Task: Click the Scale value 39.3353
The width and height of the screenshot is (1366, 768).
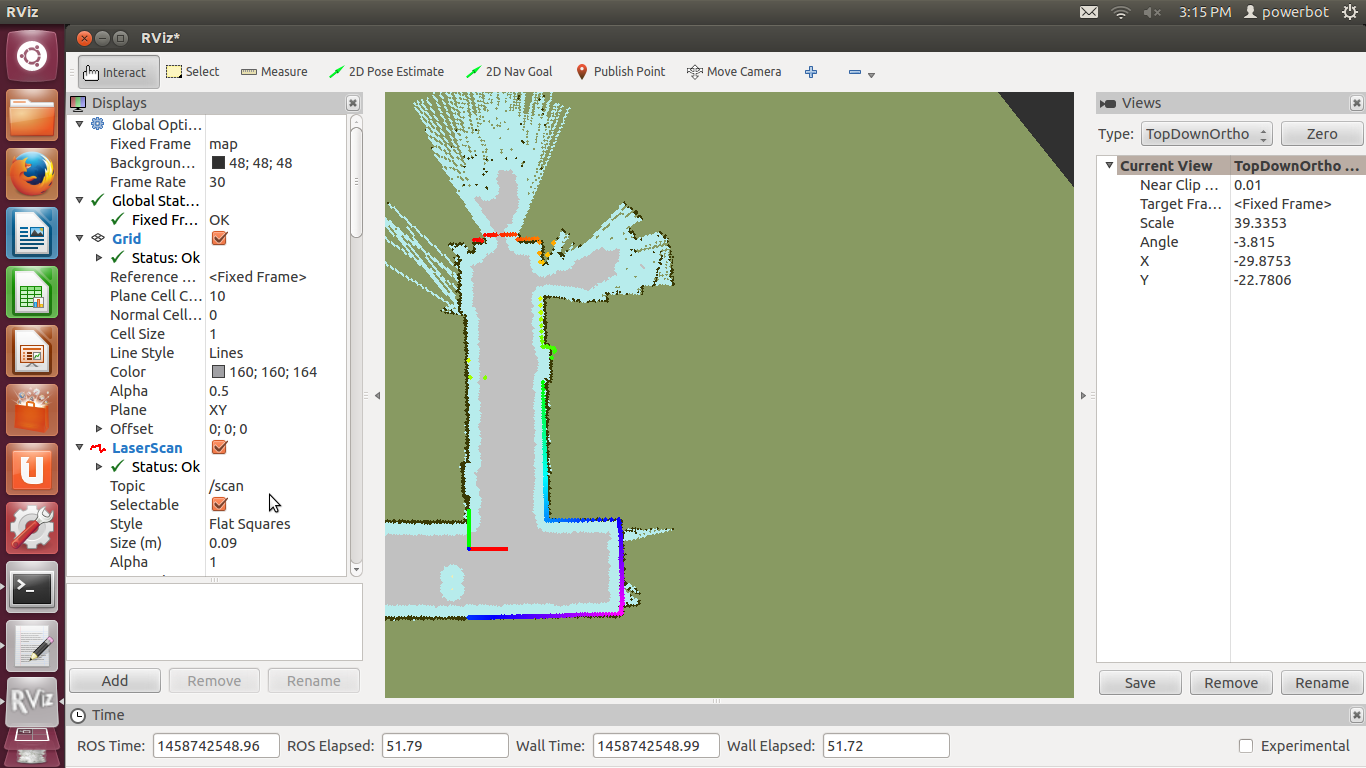Action: tap(1263, 222)
